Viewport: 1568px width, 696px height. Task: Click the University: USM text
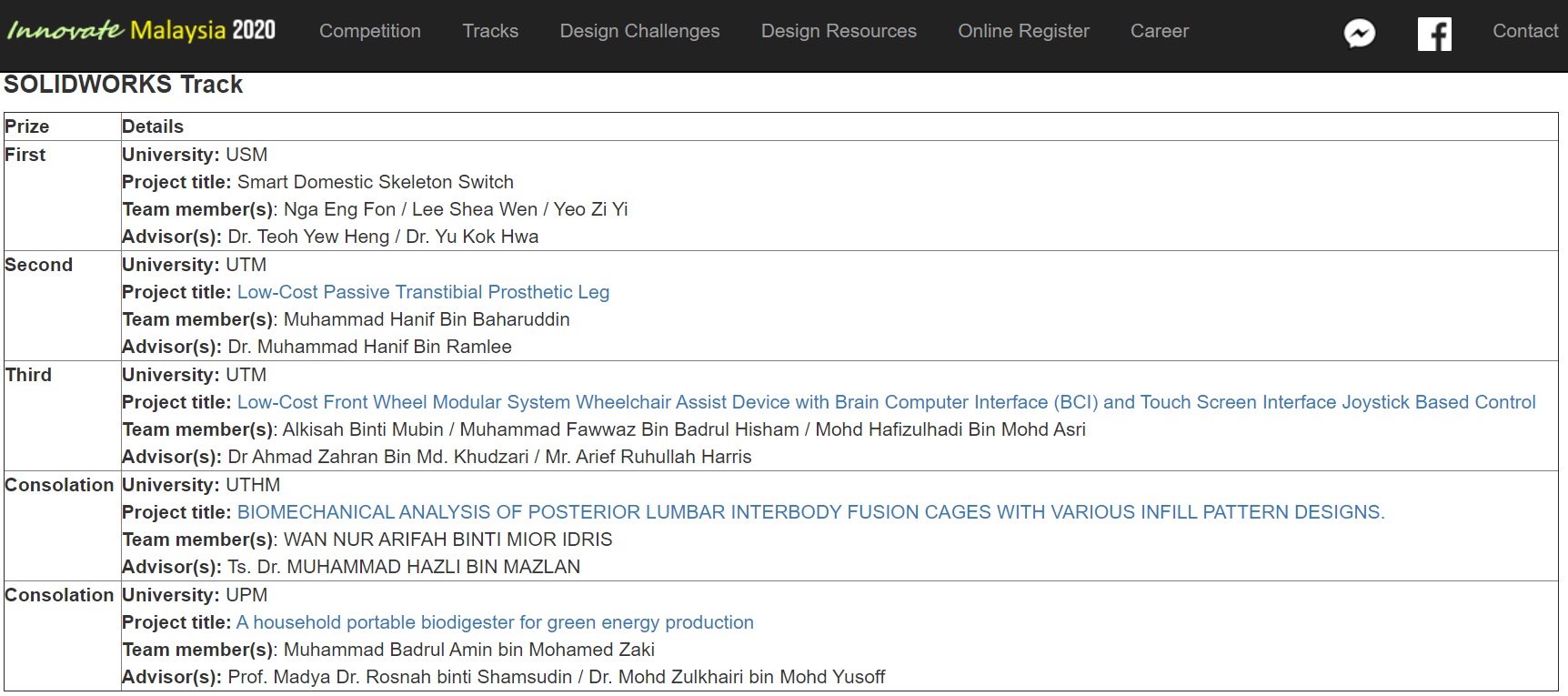coord(195,155)
